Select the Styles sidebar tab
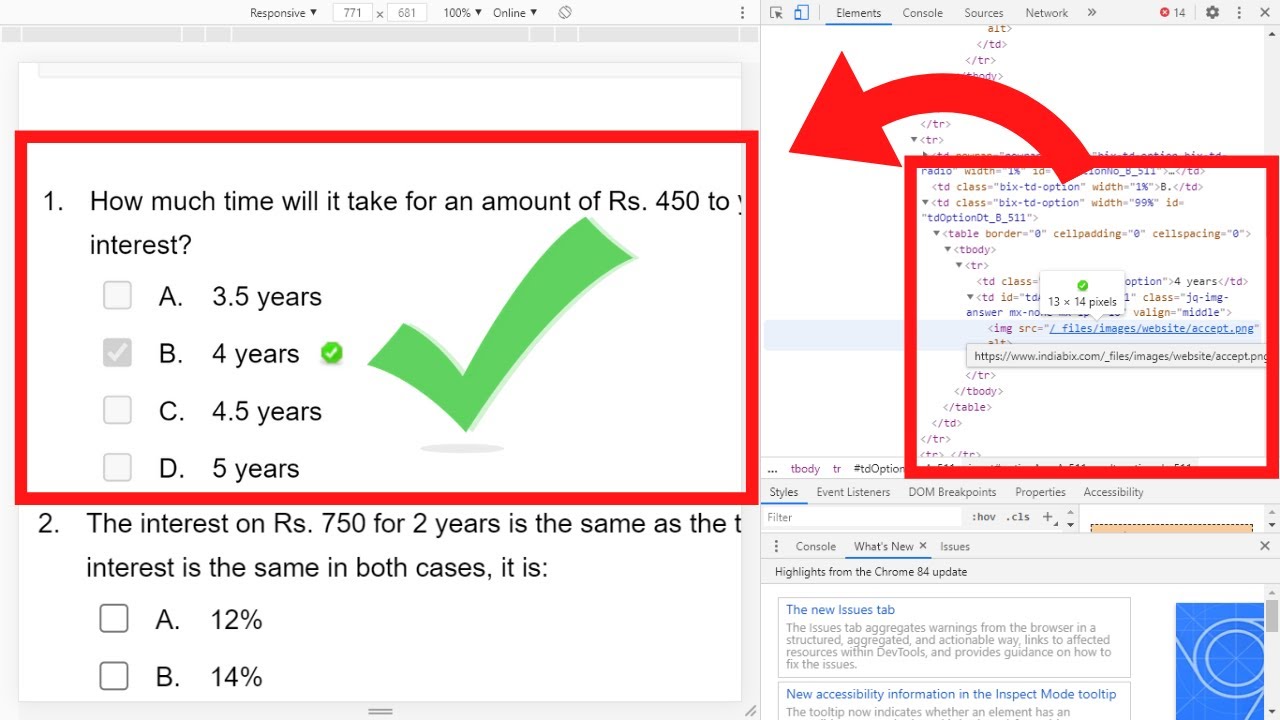Image resolution: width=1280 pixels, height=720 pixels. pos(784,492)
